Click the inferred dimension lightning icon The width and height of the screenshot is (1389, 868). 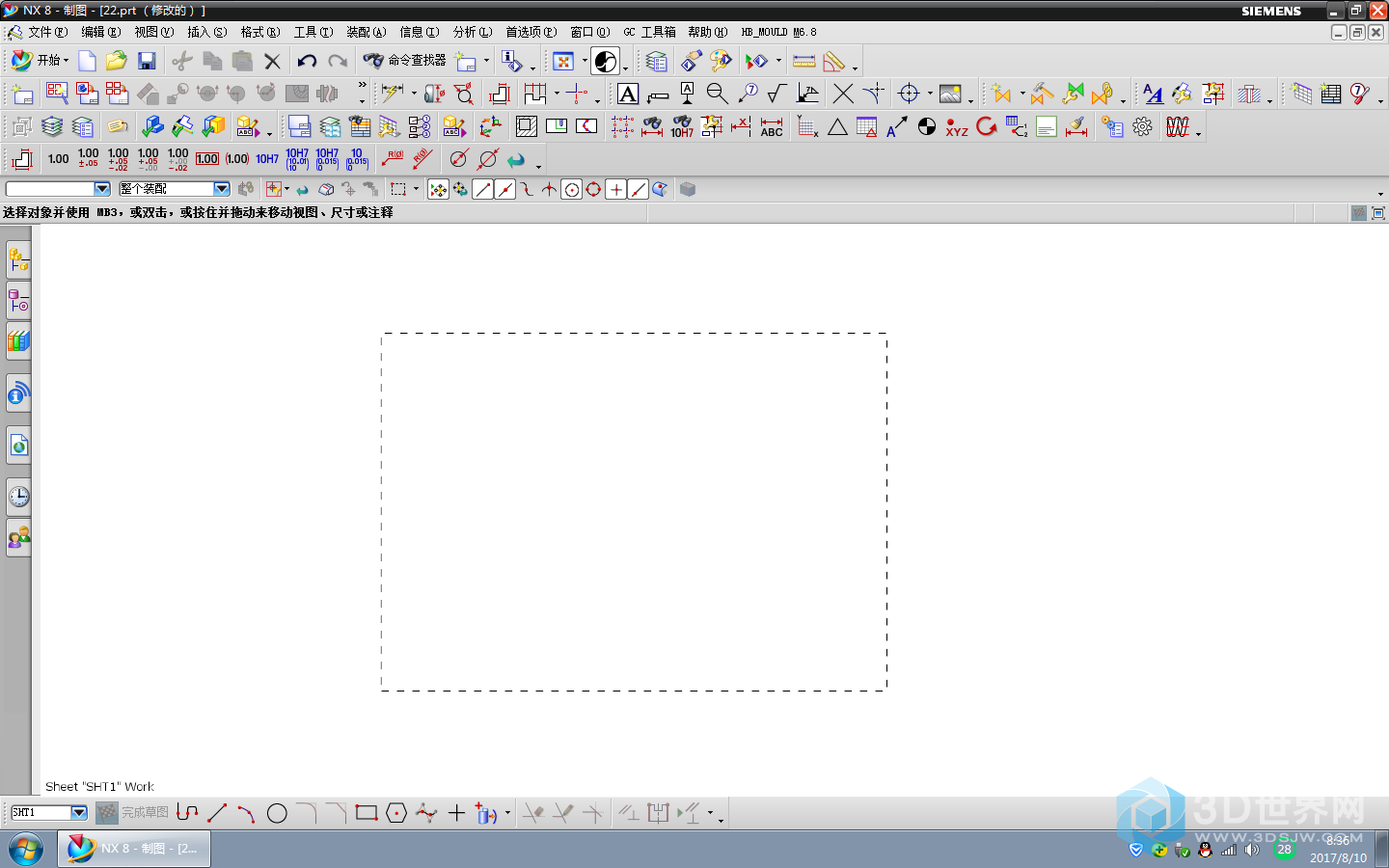tap(392, 94)
